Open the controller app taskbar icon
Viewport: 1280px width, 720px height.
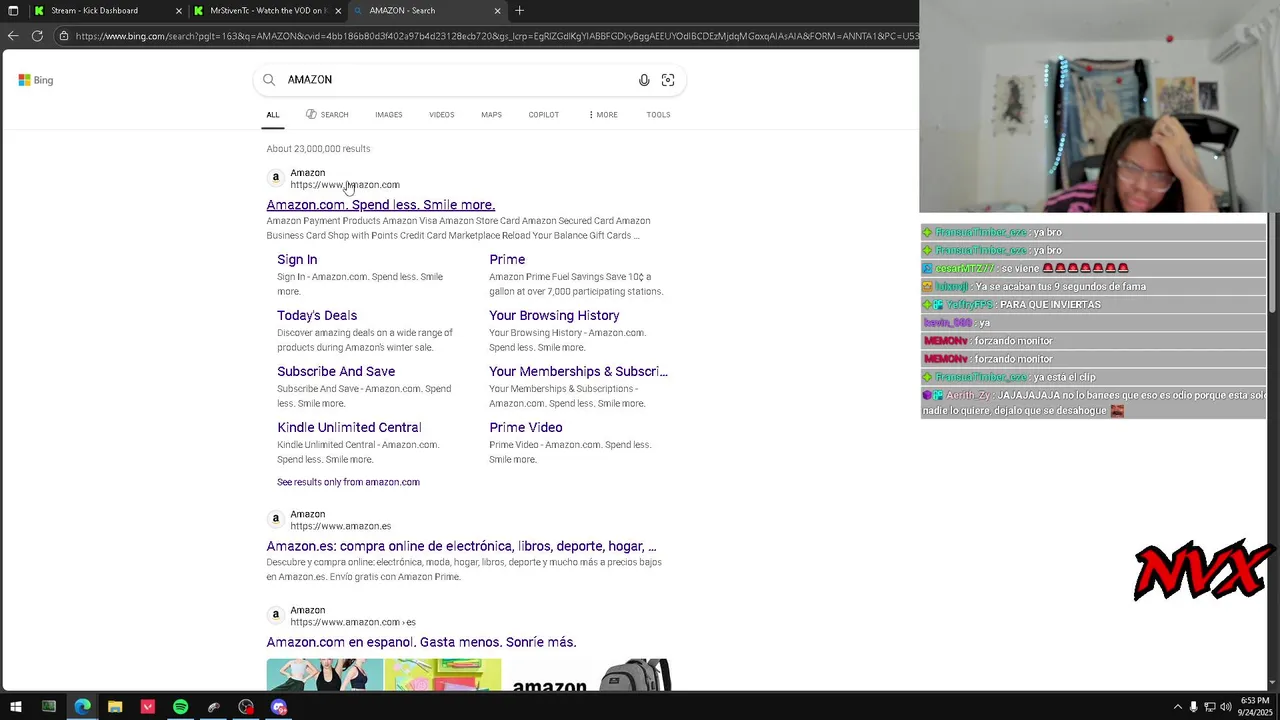[213, 707]
